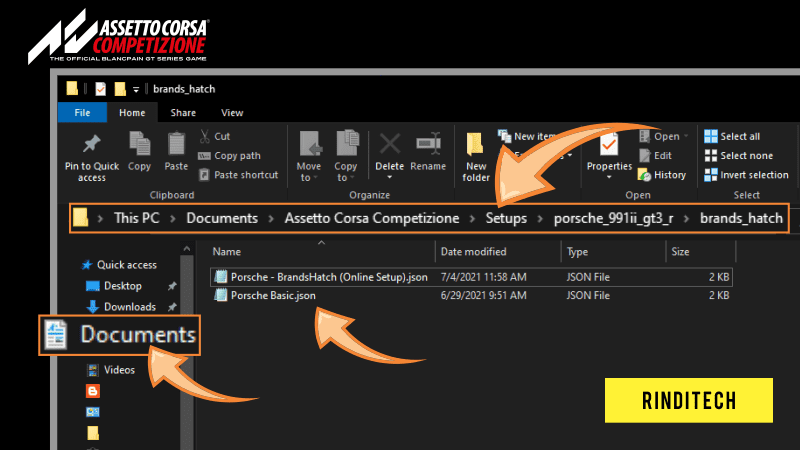Viewport: 800px width, 450px height.
Task: Click the Edit command in ribbon
Action: coord(655,156)
